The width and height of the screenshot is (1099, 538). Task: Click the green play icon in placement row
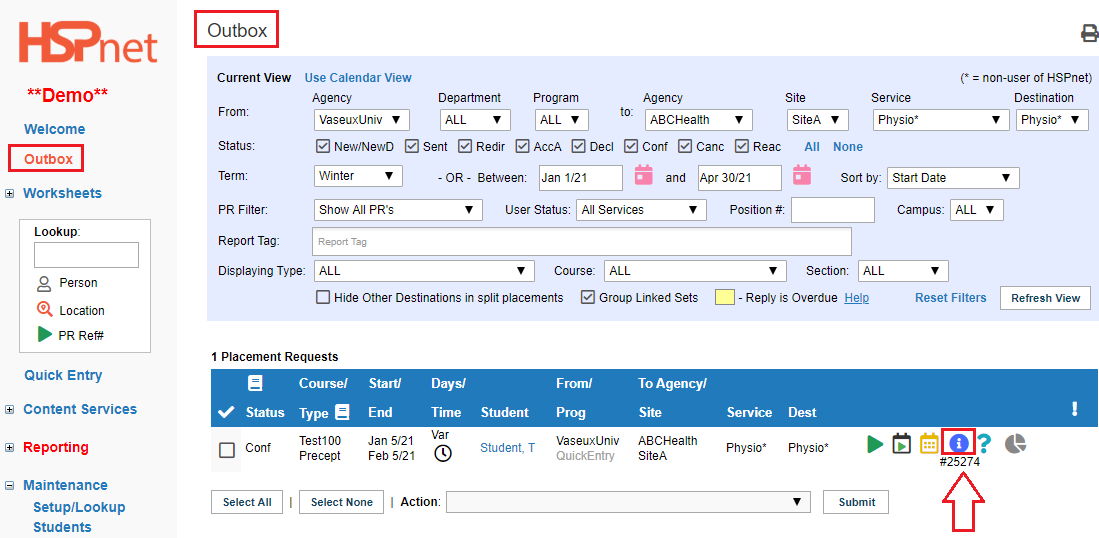click(875, 443)
